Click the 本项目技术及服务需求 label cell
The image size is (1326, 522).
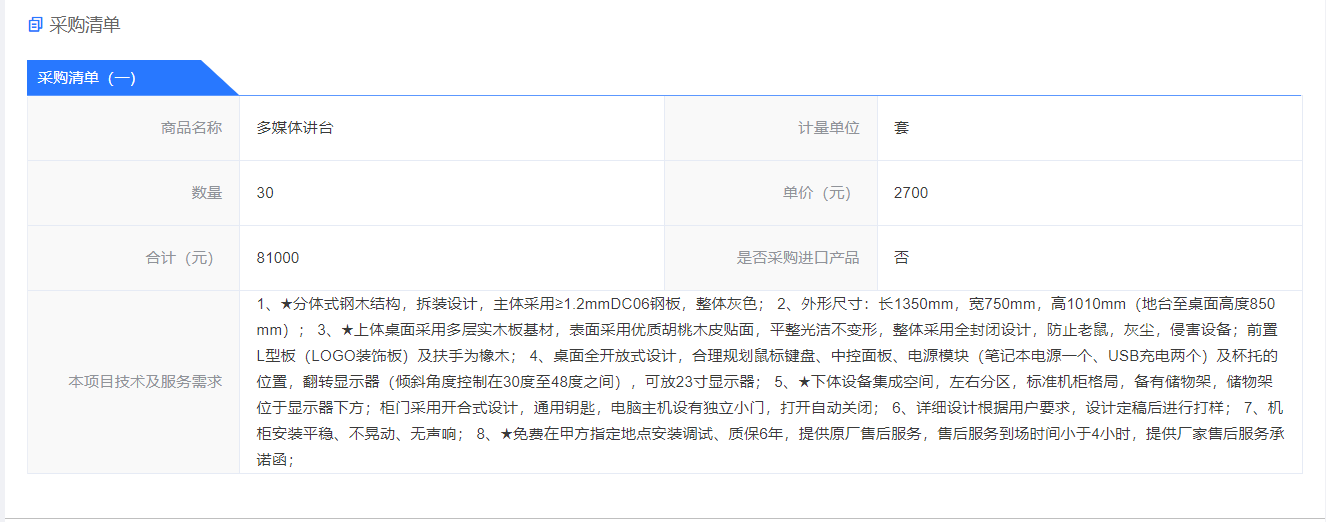(145, 381)
